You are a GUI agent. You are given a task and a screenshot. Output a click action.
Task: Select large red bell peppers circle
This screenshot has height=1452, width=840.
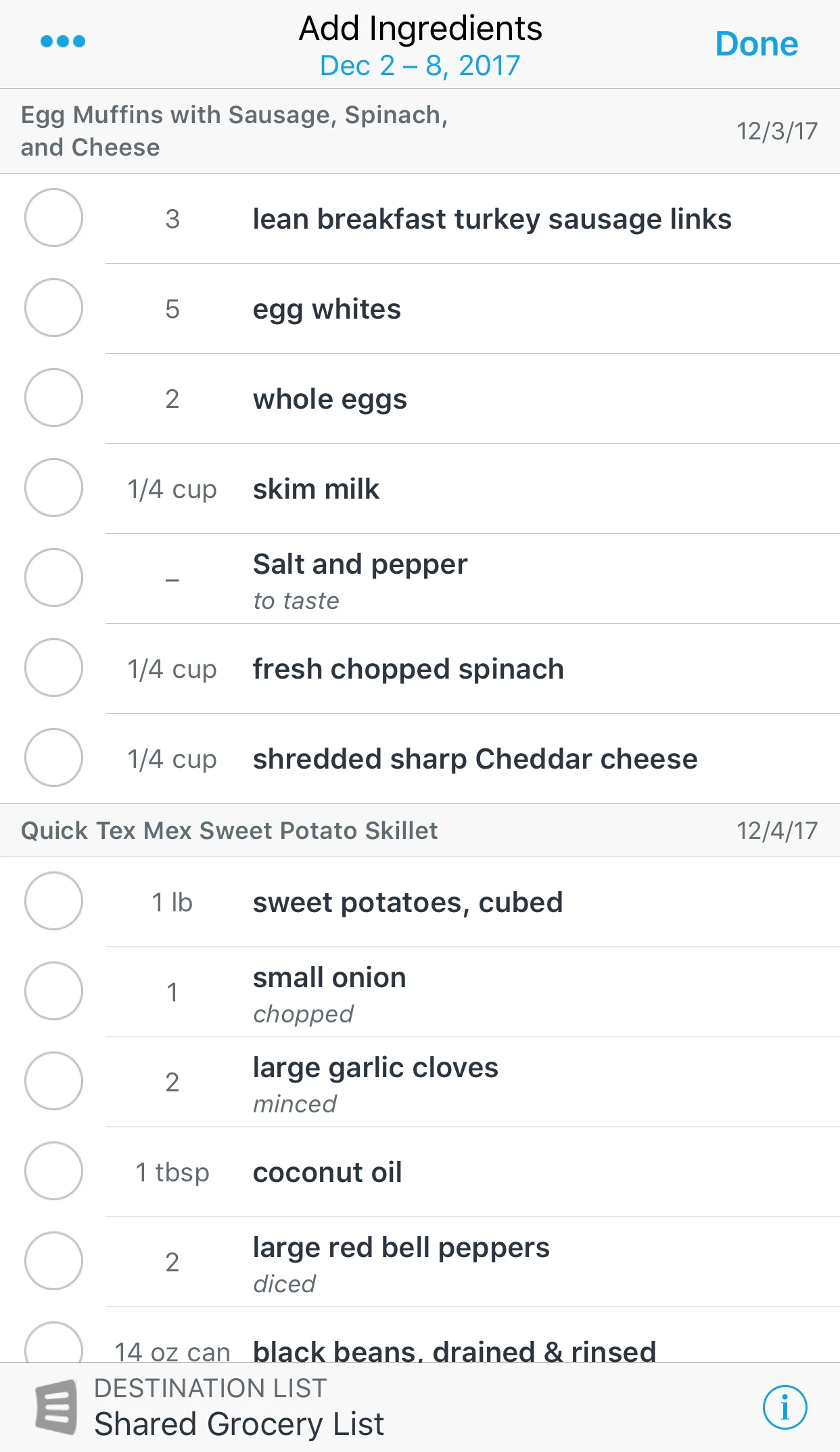click(x=53, y=1261)
